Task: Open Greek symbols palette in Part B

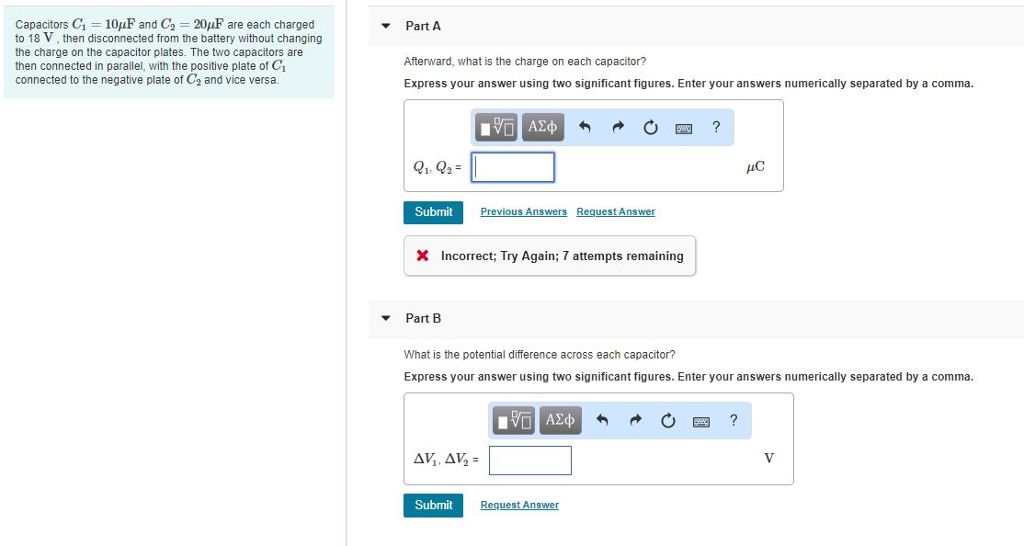Action: 561,420
